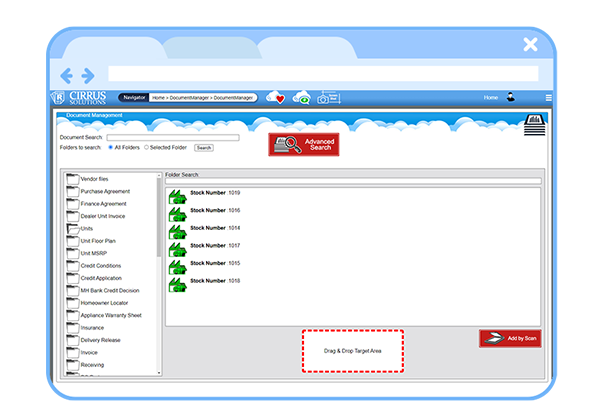The image size is (600, 420).
Task: Click the folder list scrollbar
Action: pyautogui.click(x=160, y=230)
